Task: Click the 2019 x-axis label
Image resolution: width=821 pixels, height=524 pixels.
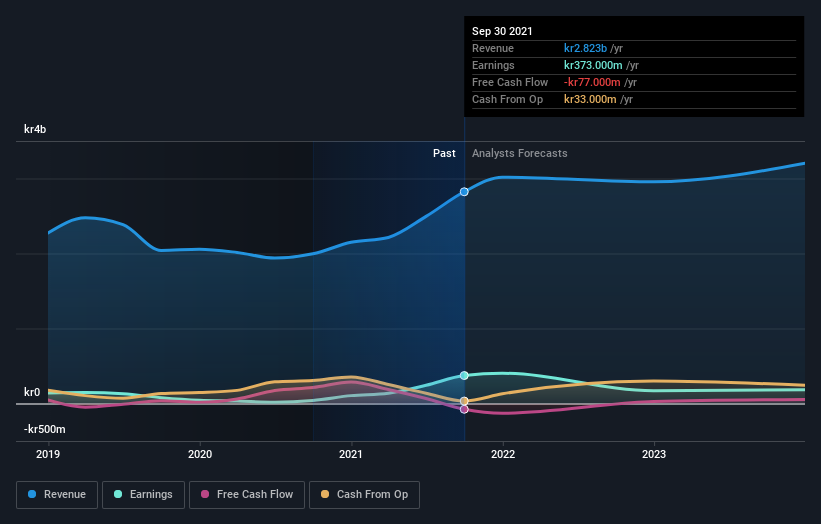Action: click(48, 454)
